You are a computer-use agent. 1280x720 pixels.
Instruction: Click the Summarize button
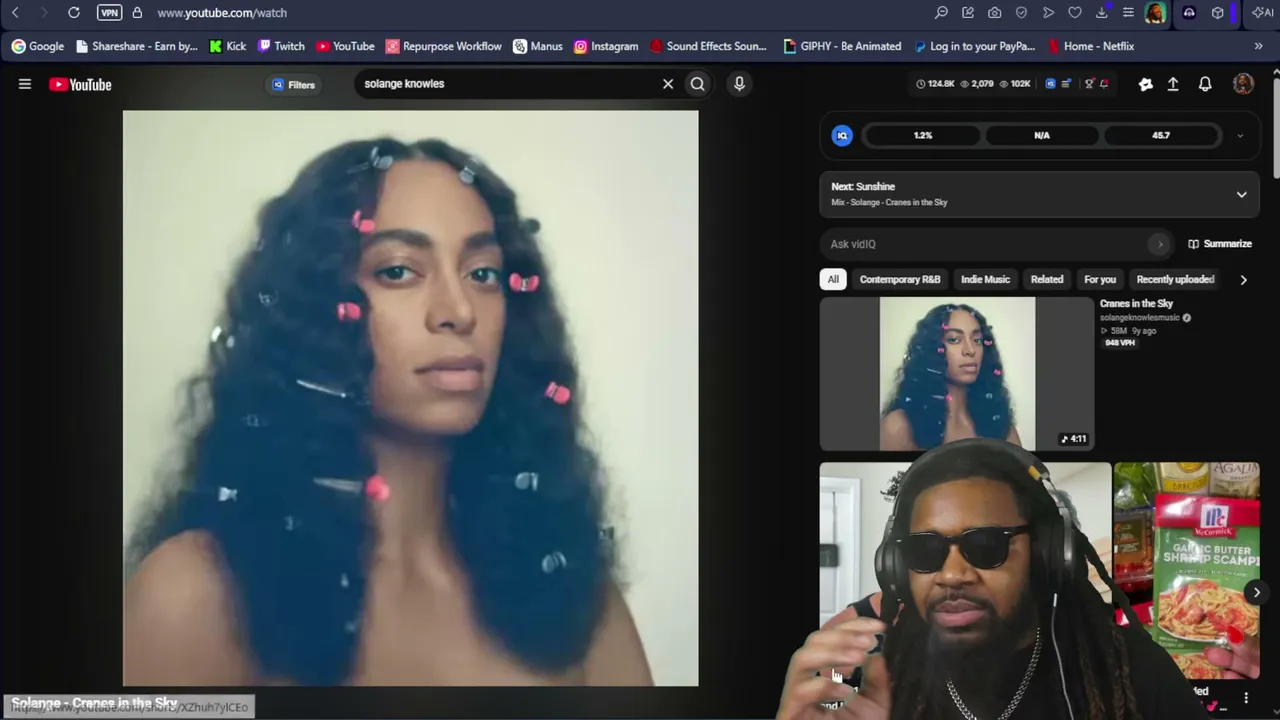click(1220, 244)
